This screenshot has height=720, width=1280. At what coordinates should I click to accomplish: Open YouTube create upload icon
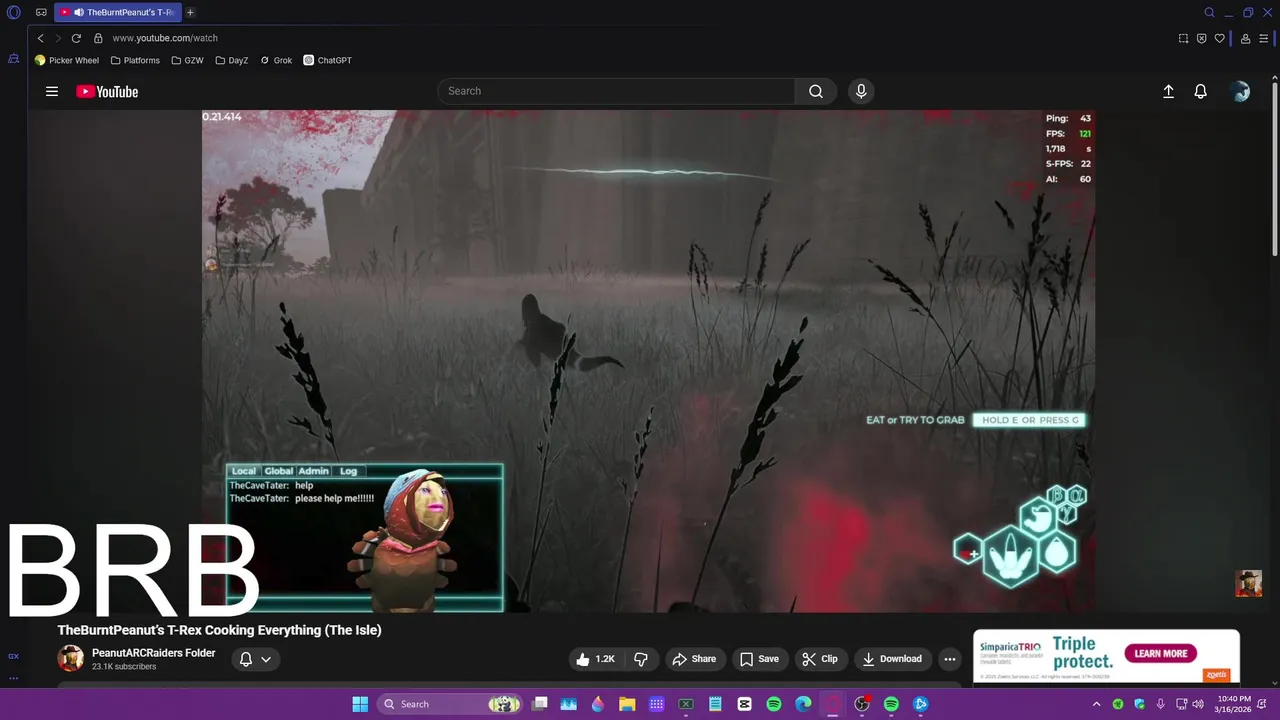click(x=1168, y=91)
